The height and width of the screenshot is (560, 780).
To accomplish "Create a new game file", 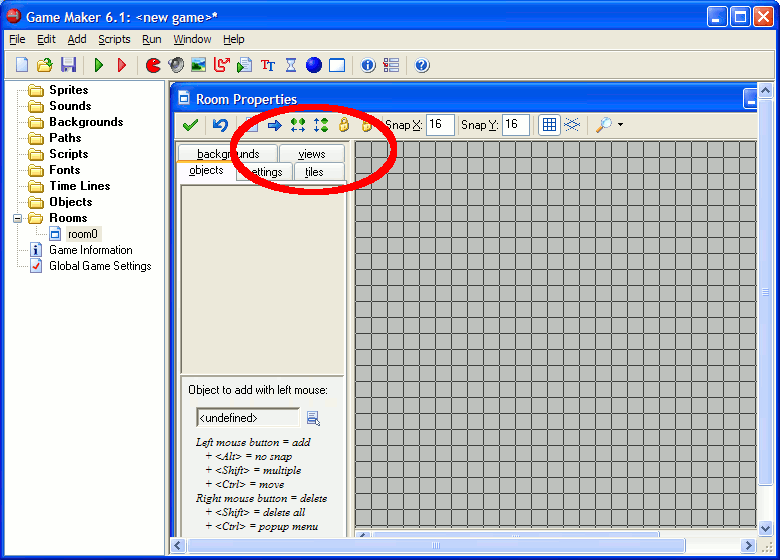I will tap(22, 65).
